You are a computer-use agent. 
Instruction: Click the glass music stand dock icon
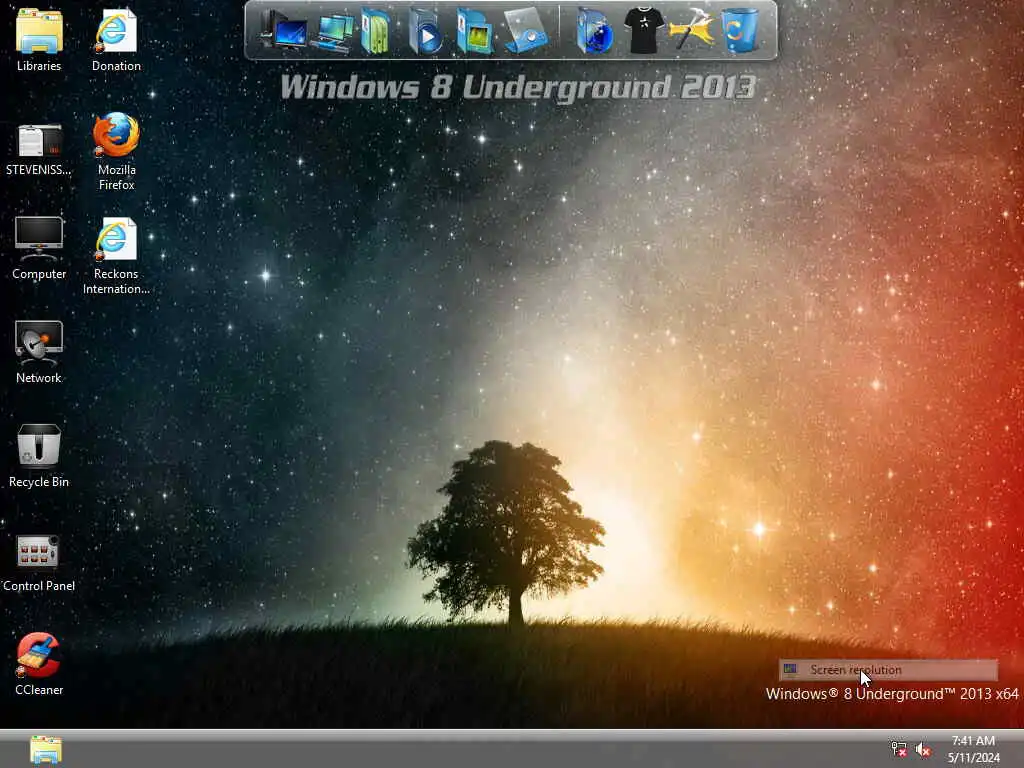(x=526, y=31)
